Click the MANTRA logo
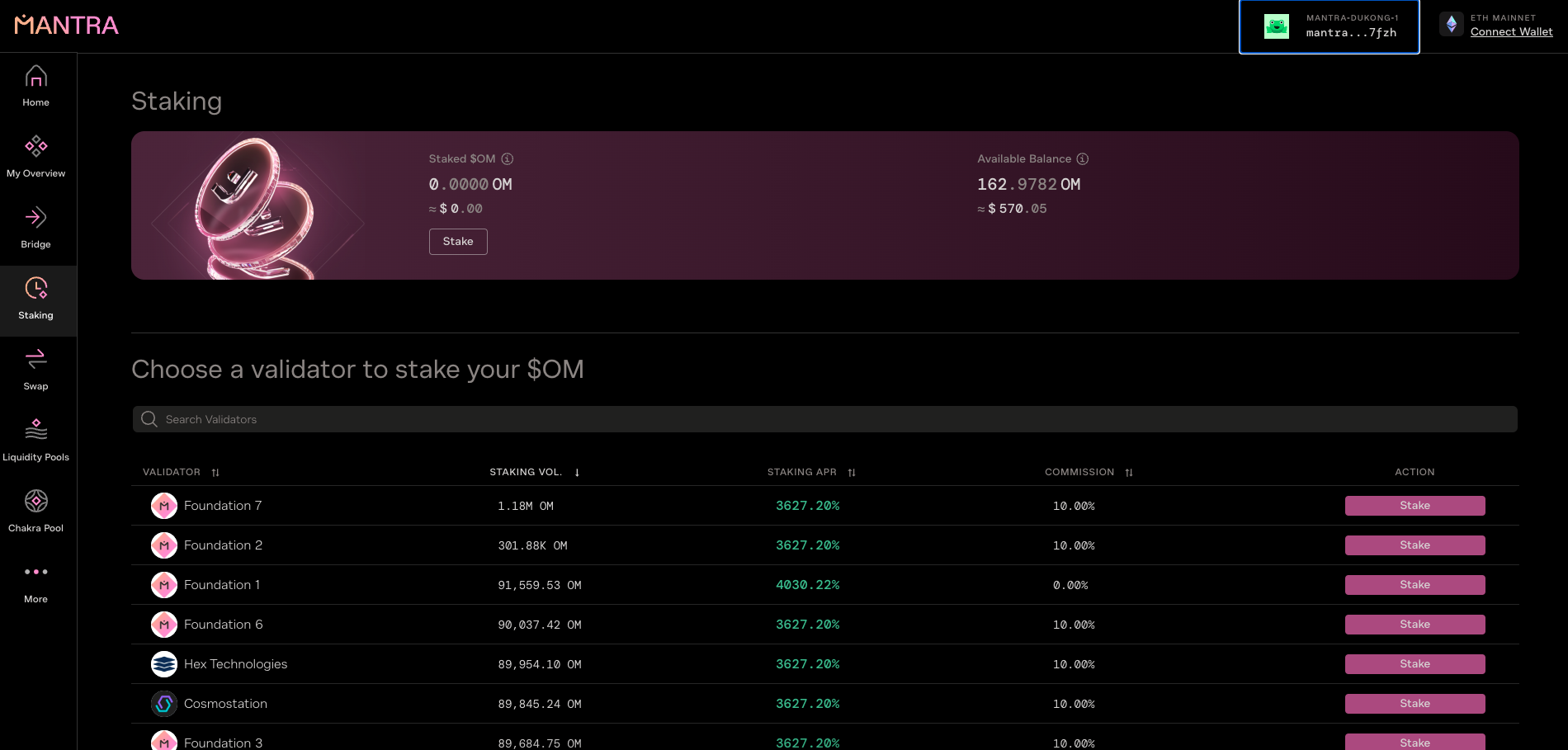 tap(67, 26)
